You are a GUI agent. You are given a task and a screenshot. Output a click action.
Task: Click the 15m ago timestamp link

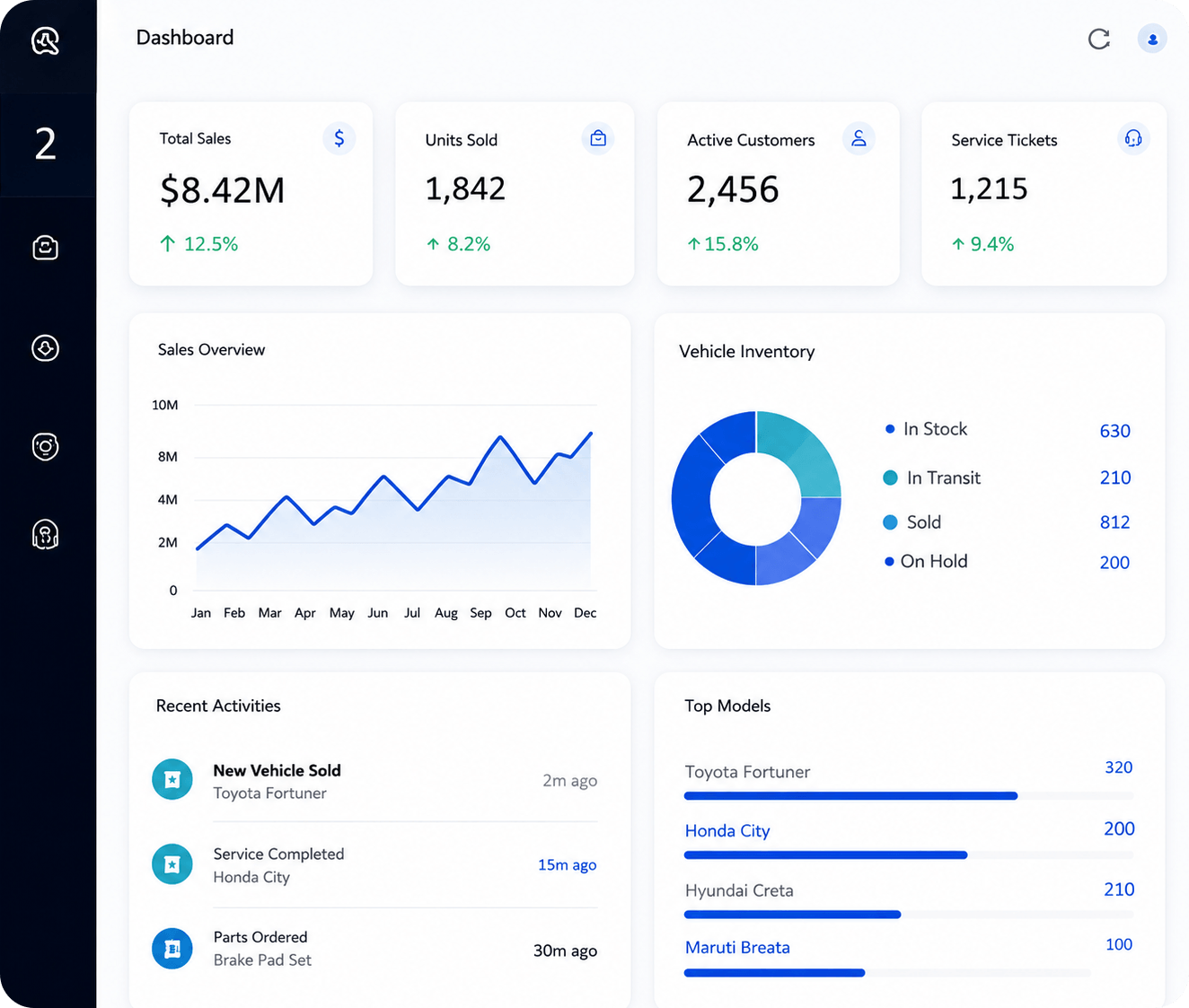click(567, 865)
